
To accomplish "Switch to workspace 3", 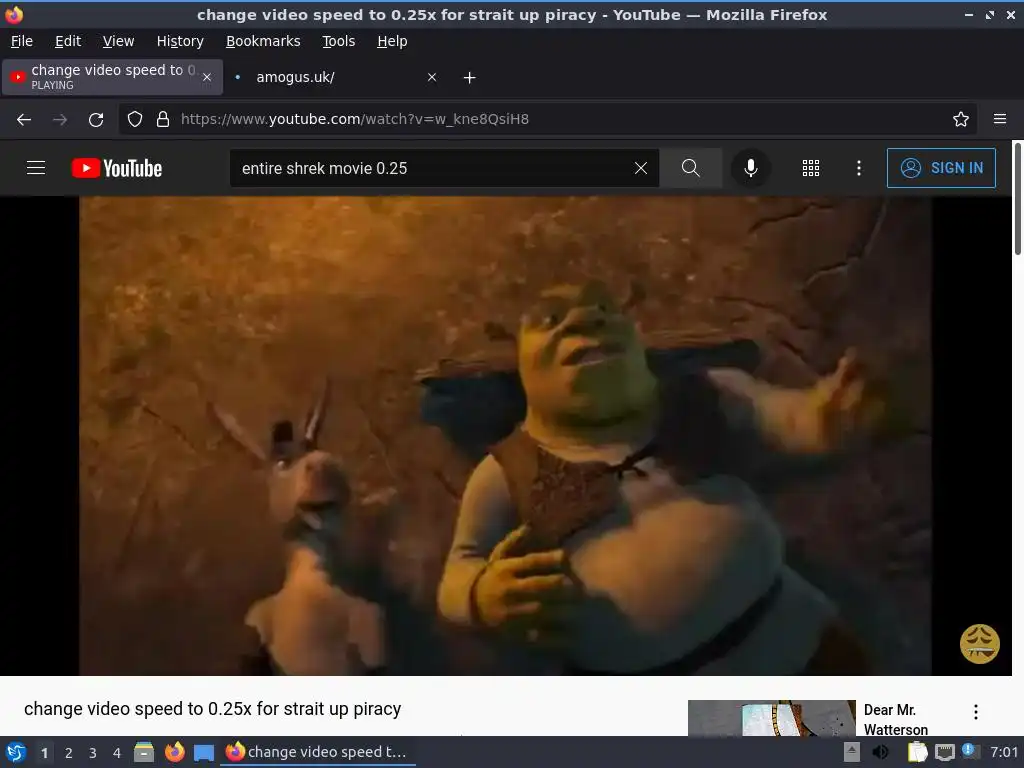I will pyautogui.click(x=93, y=753).
